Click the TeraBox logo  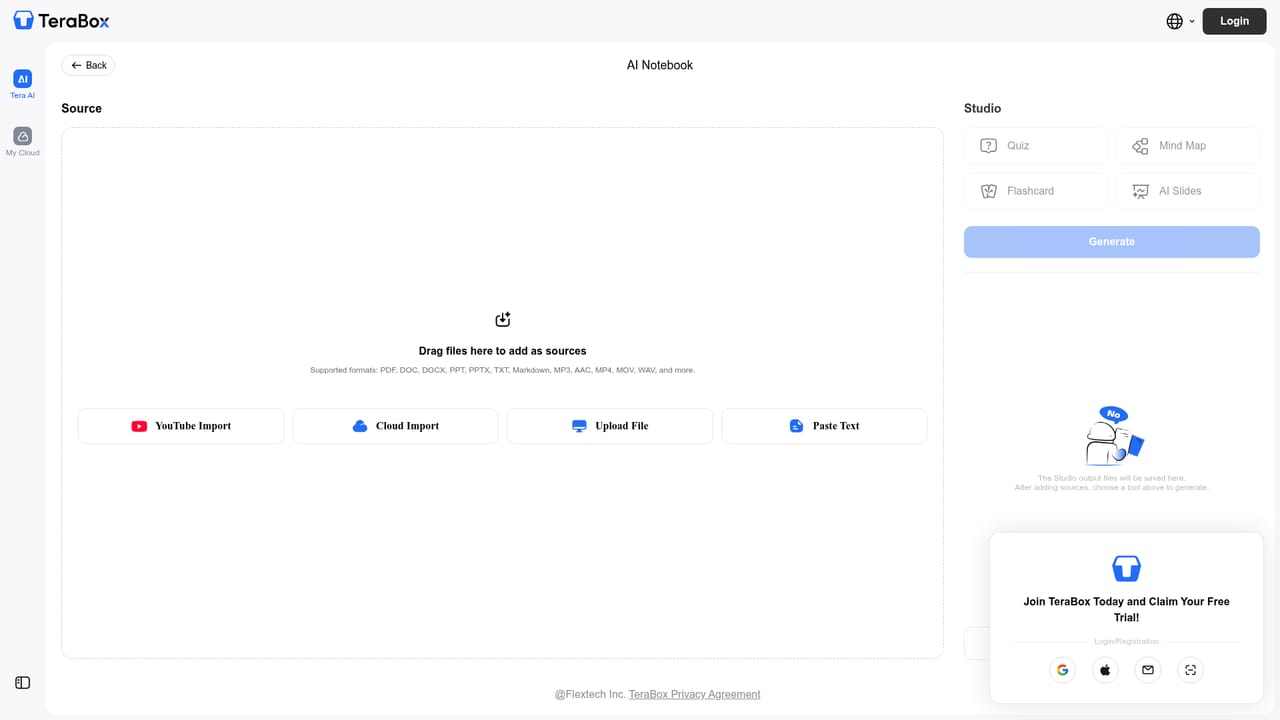click(x=61, y=21)
